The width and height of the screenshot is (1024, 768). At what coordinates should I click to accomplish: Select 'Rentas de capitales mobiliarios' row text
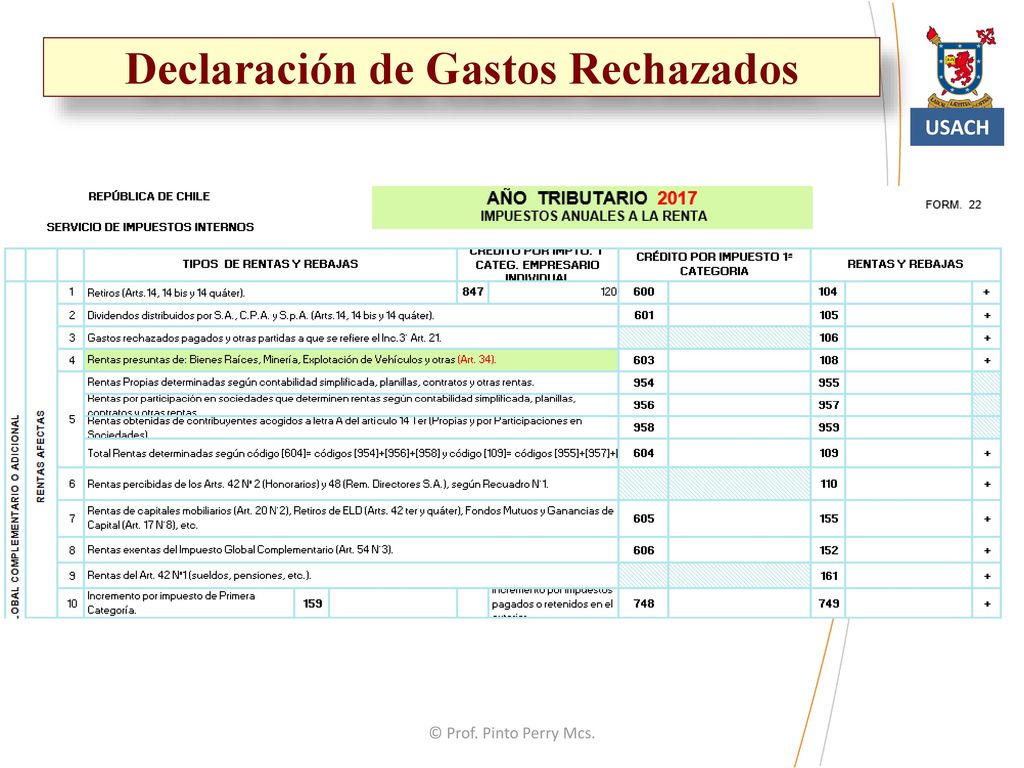tap(350, 518)
